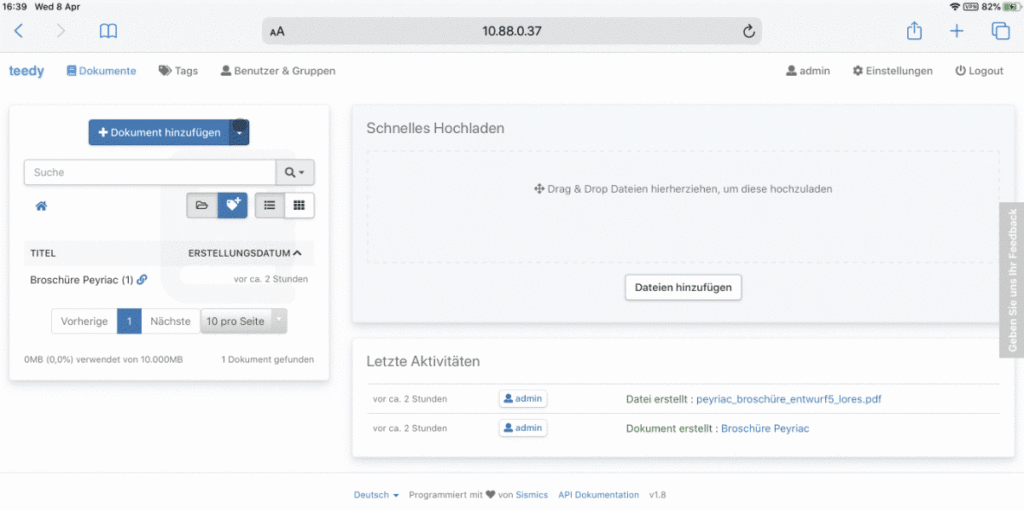
Task: Click Logout
Action: 979,71
